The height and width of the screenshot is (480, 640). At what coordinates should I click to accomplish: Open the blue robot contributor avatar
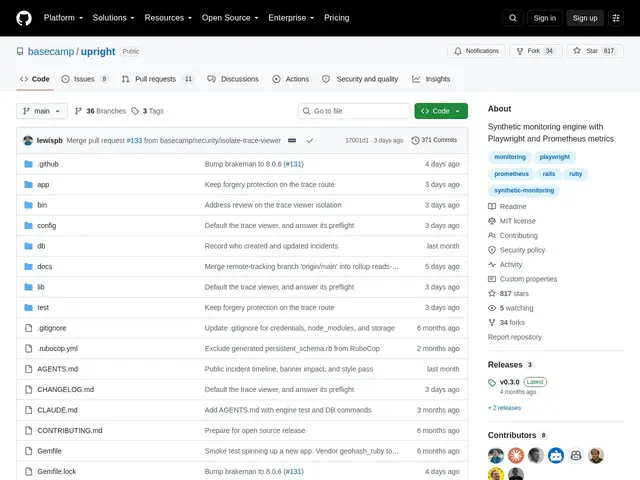[556, 455]
